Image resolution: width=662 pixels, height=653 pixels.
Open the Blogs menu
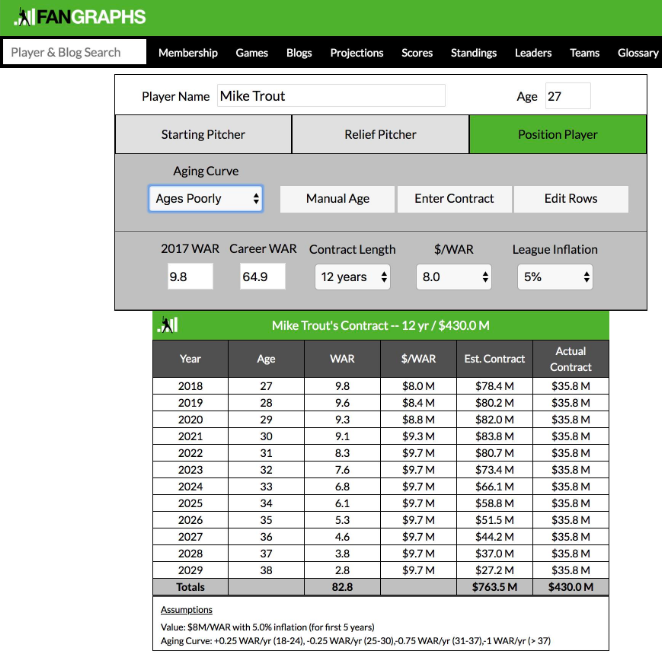point(299,53)
